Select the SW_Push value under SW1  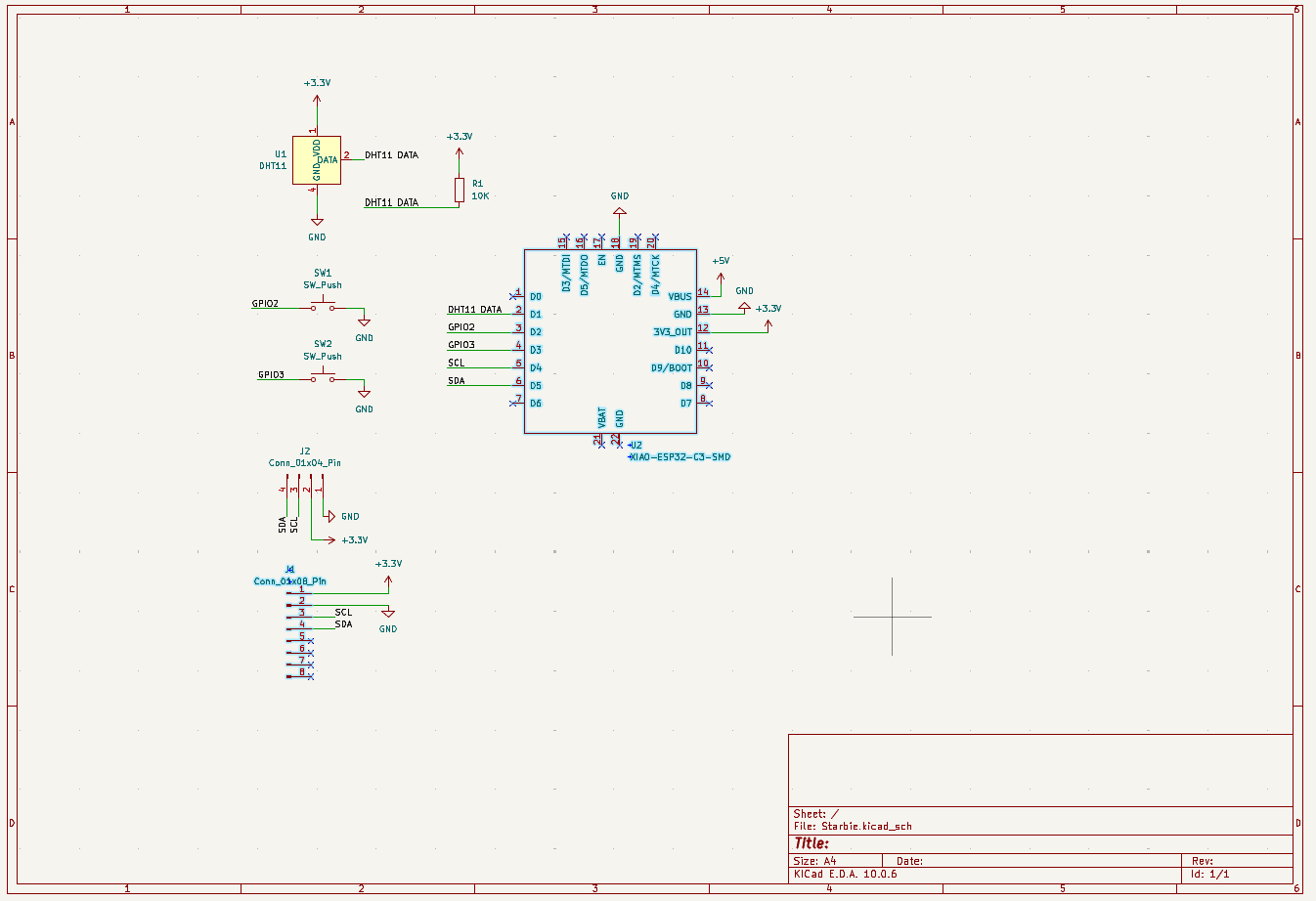tap(323, 285)
